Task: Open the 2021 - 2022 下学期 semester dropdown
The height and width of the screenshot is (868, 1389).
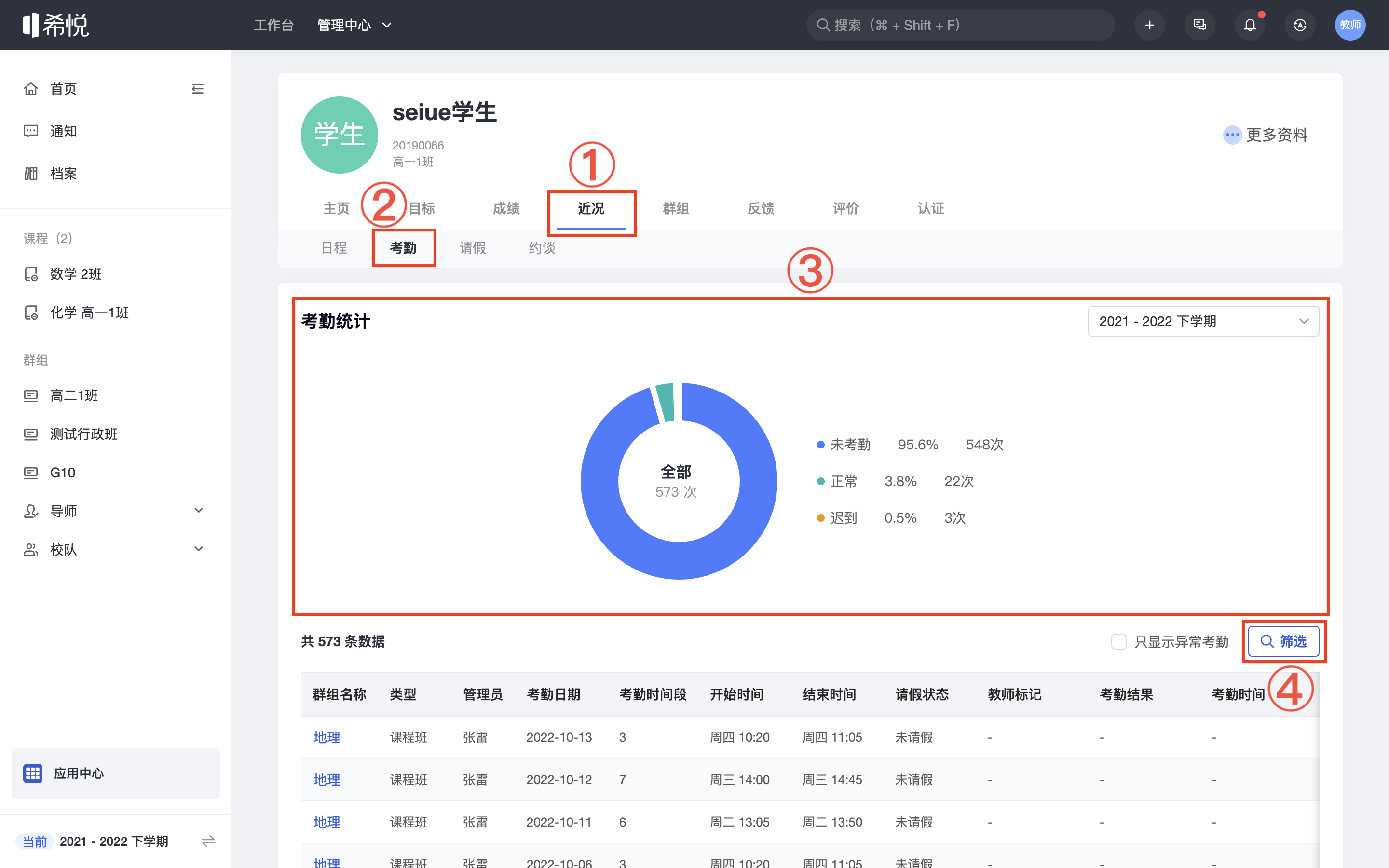Action: (x=1204, y=321)
